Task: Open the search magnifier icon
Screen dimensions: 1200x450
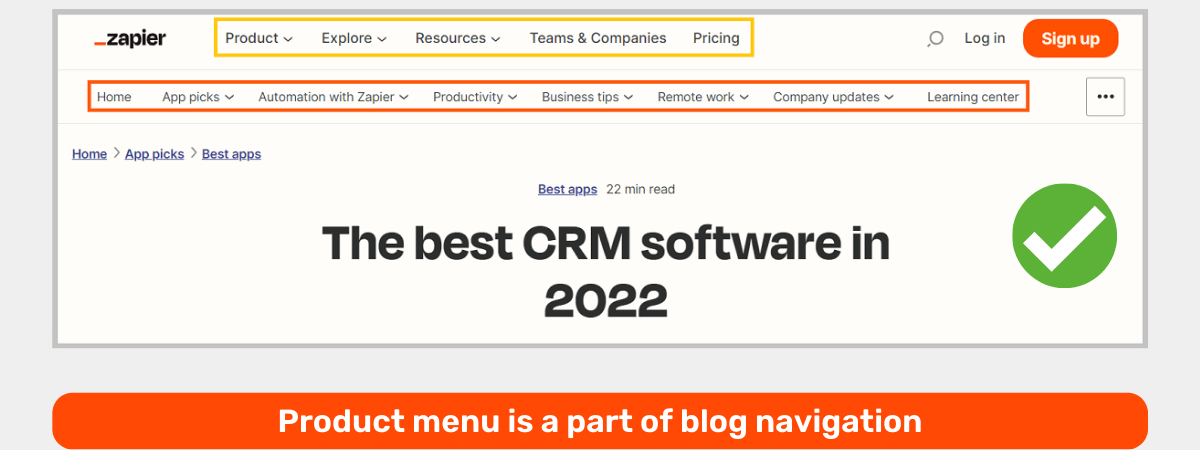Action: point(935,39)
